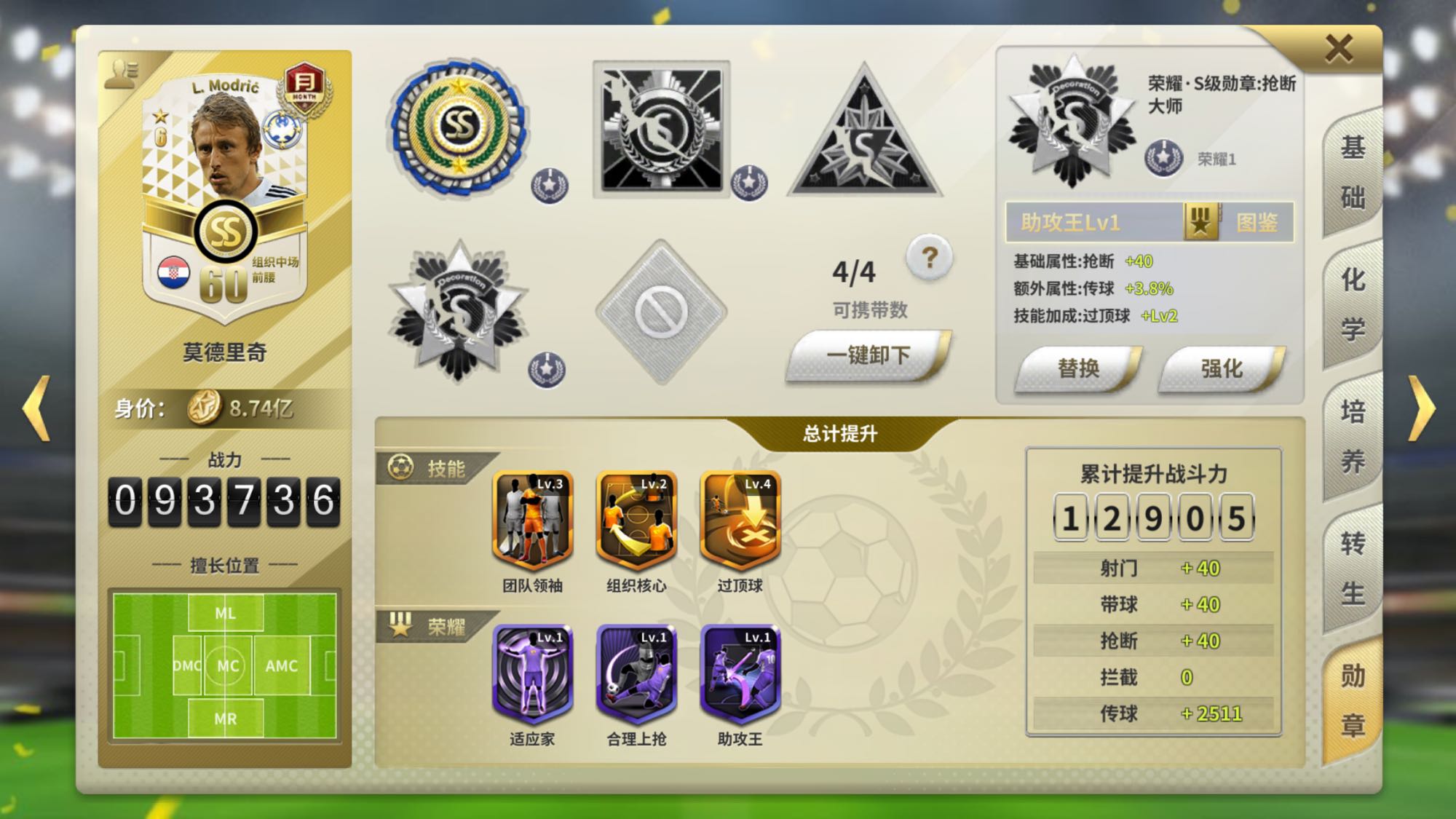Viewport: 1456px width, 819px height.
Task: Click the 一键卸下 button
Action: pyautogui.click(x=869, y=355)
